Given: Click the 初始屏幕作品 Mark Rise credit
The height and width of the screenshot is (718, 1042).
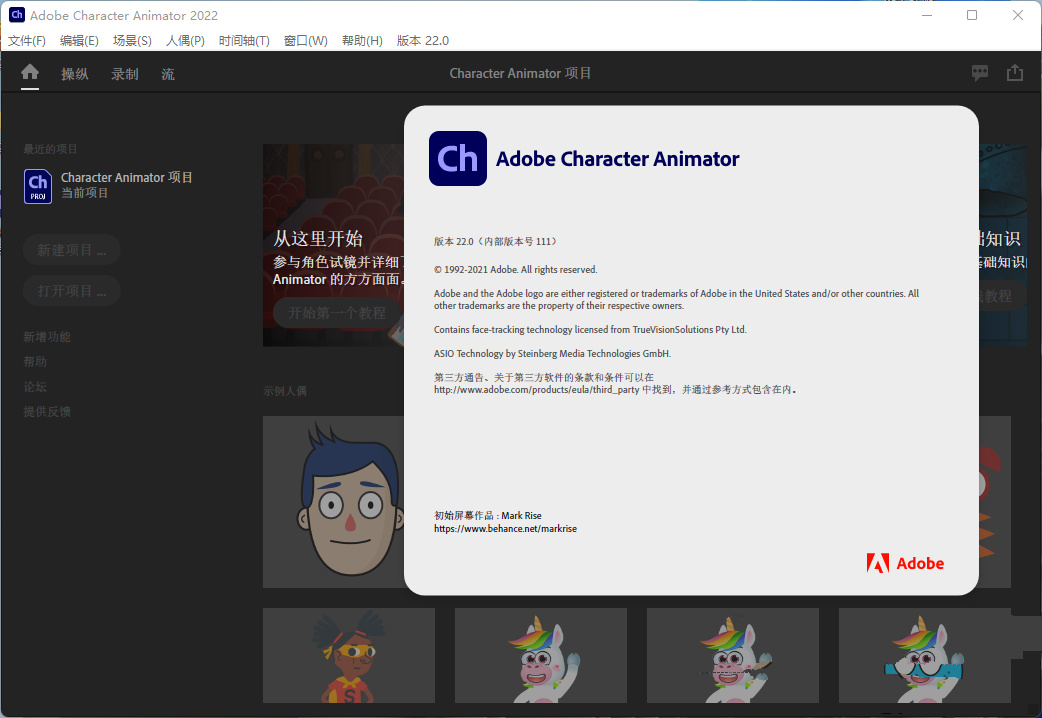Looking at the screenshot, I should pos(488,515).
